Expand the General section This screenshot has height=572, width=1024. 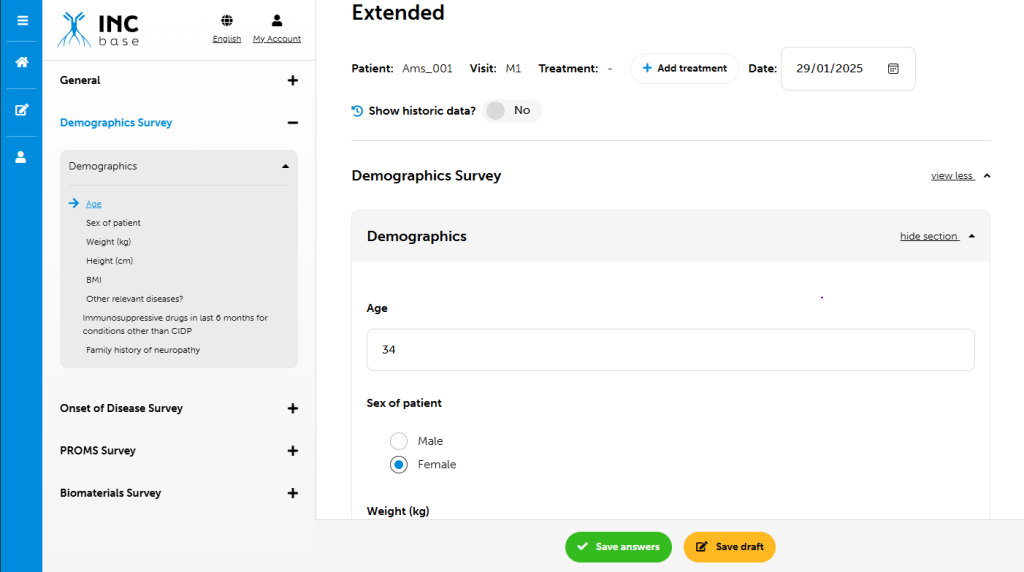[292, 81]
